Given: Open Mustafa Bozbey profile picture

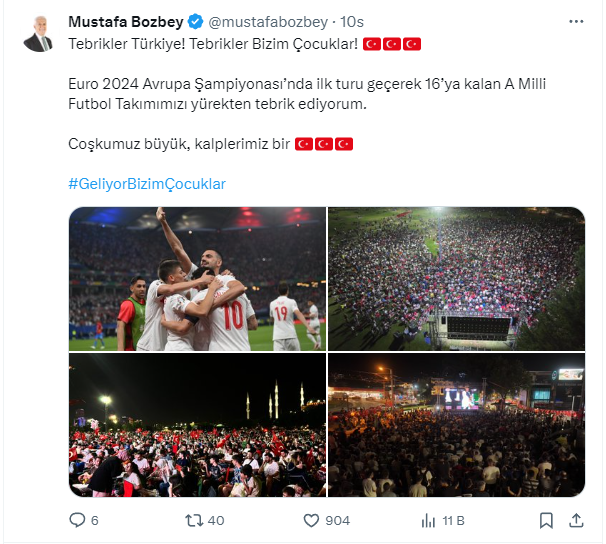Looking at the screenshot, I should tap(39, 34).
